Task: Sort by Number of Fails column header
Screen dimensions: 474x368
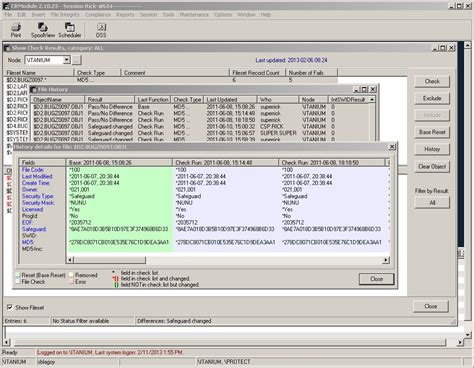Action: pos(311,73)
